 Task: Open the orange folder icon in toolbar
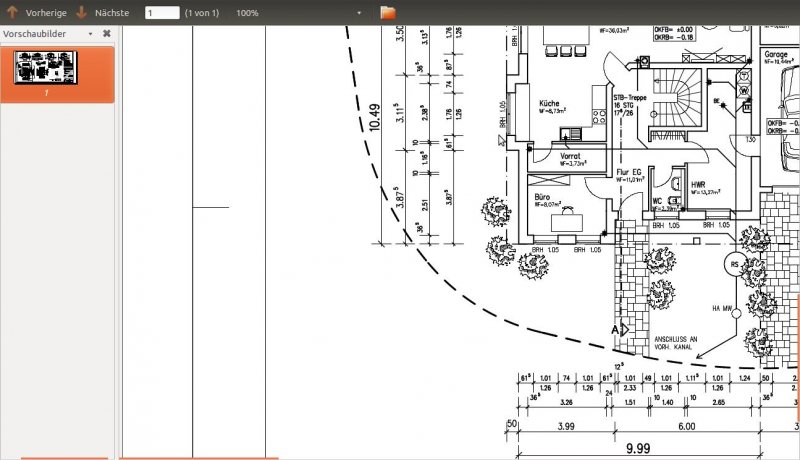(x=388, y=13)
